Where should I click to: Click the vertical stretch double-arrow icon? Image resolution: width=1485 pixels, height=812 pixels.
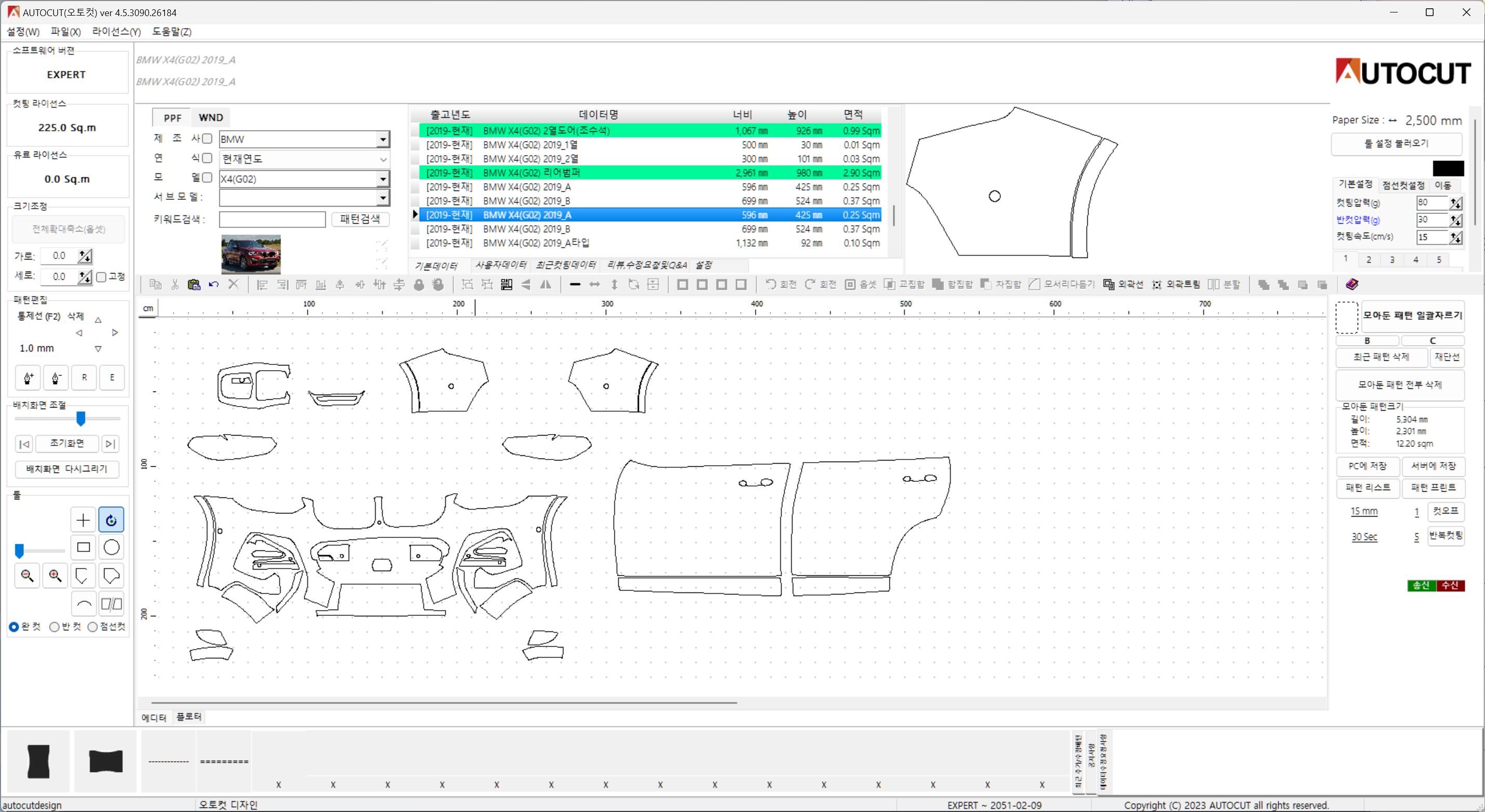coord(614,284)
